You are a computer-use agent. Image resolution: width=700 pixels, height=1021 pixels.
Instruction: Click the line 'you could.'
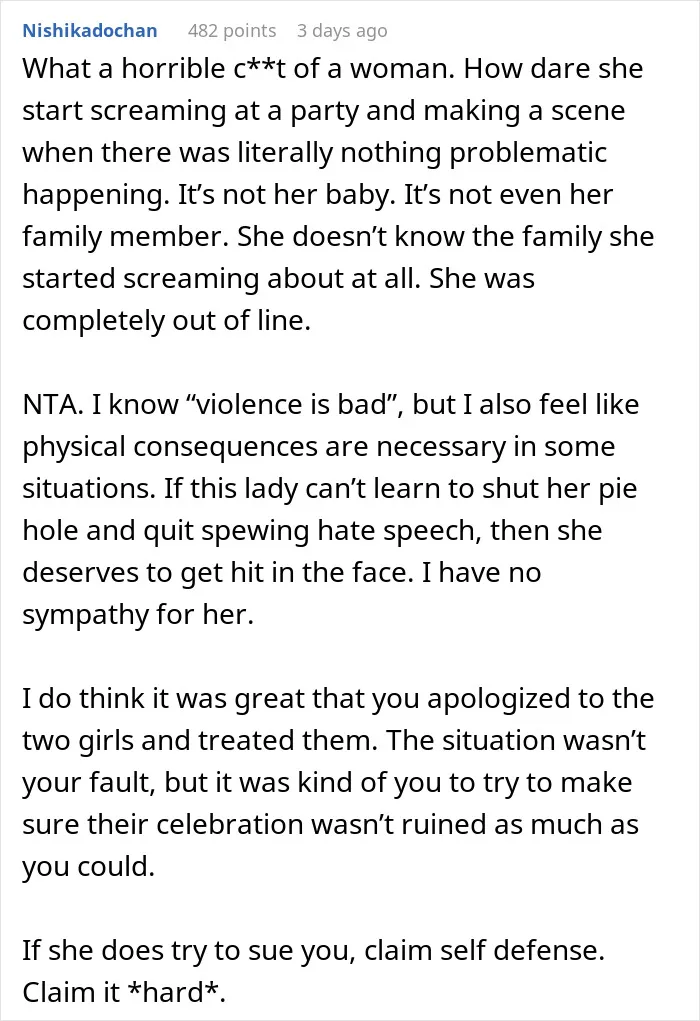coord(89,867)
